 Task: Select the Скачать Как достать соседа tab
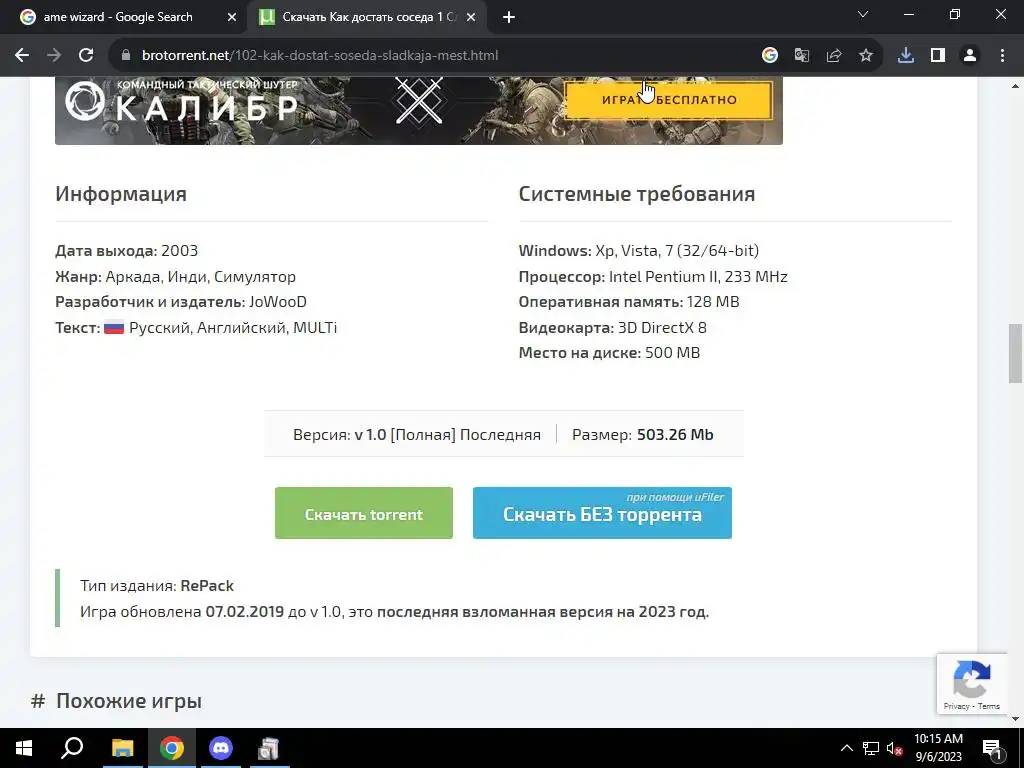(x=368, y=18)
